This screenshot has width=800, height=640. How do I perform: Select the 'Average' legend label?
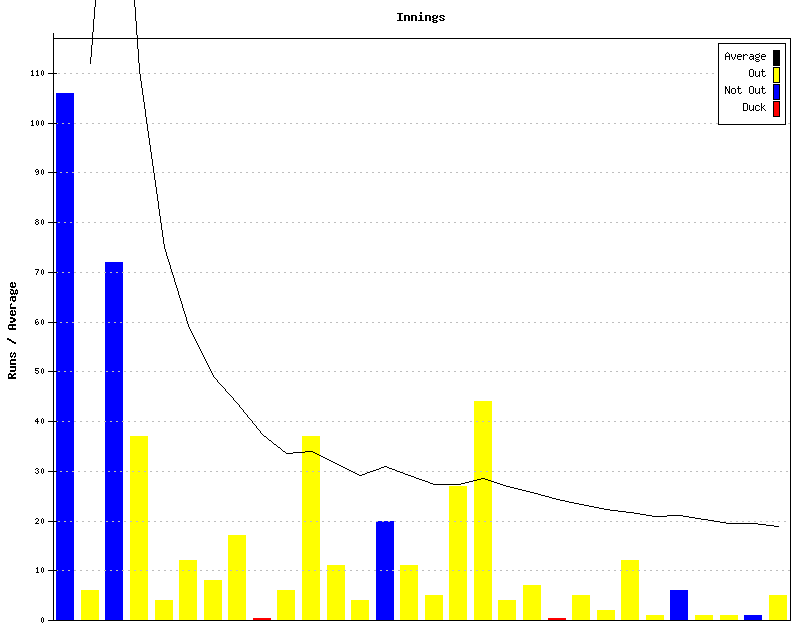pyautogui.click(x=745, y=56)
